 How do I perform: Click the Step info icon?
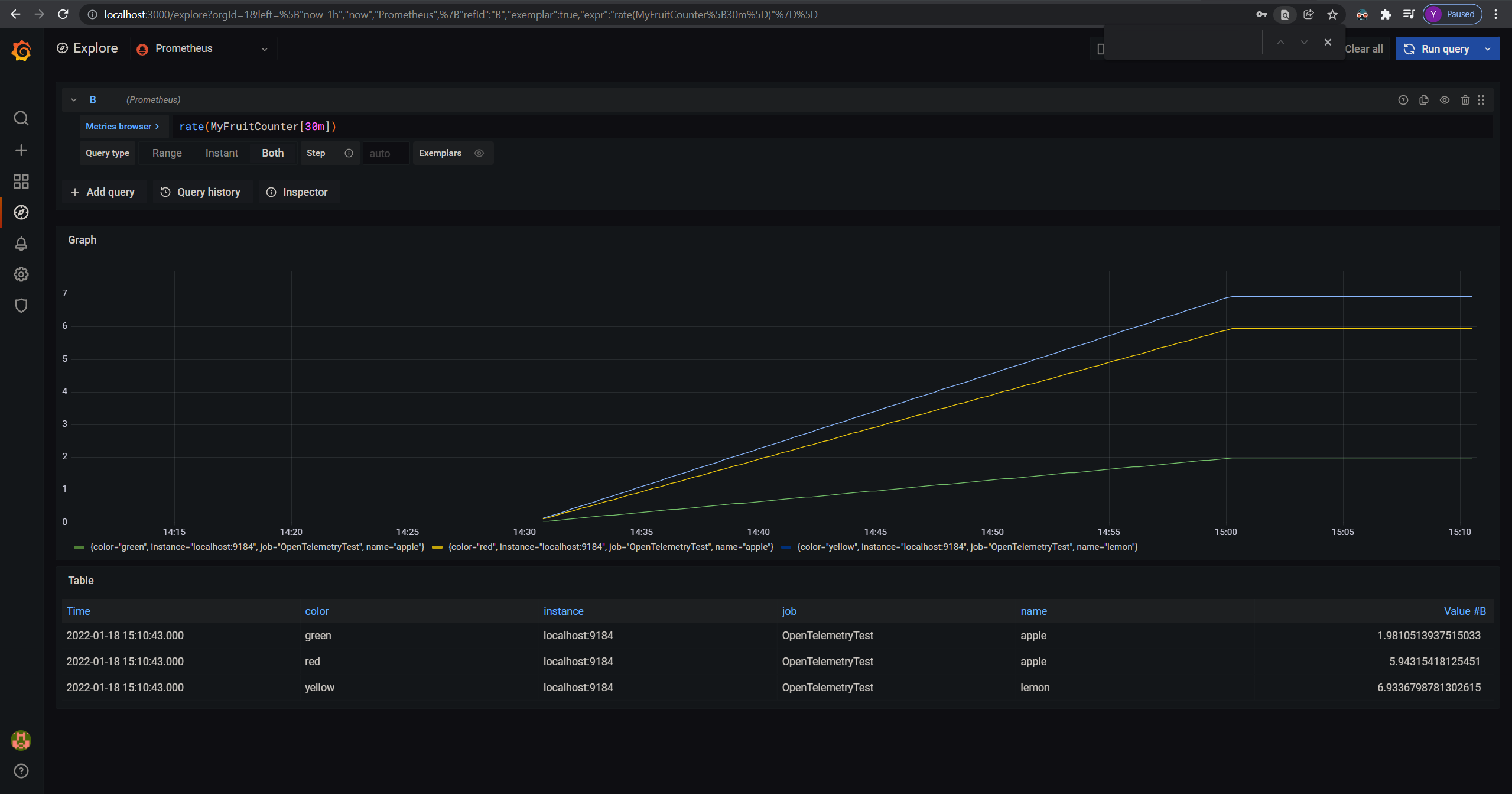coord(349,153)
